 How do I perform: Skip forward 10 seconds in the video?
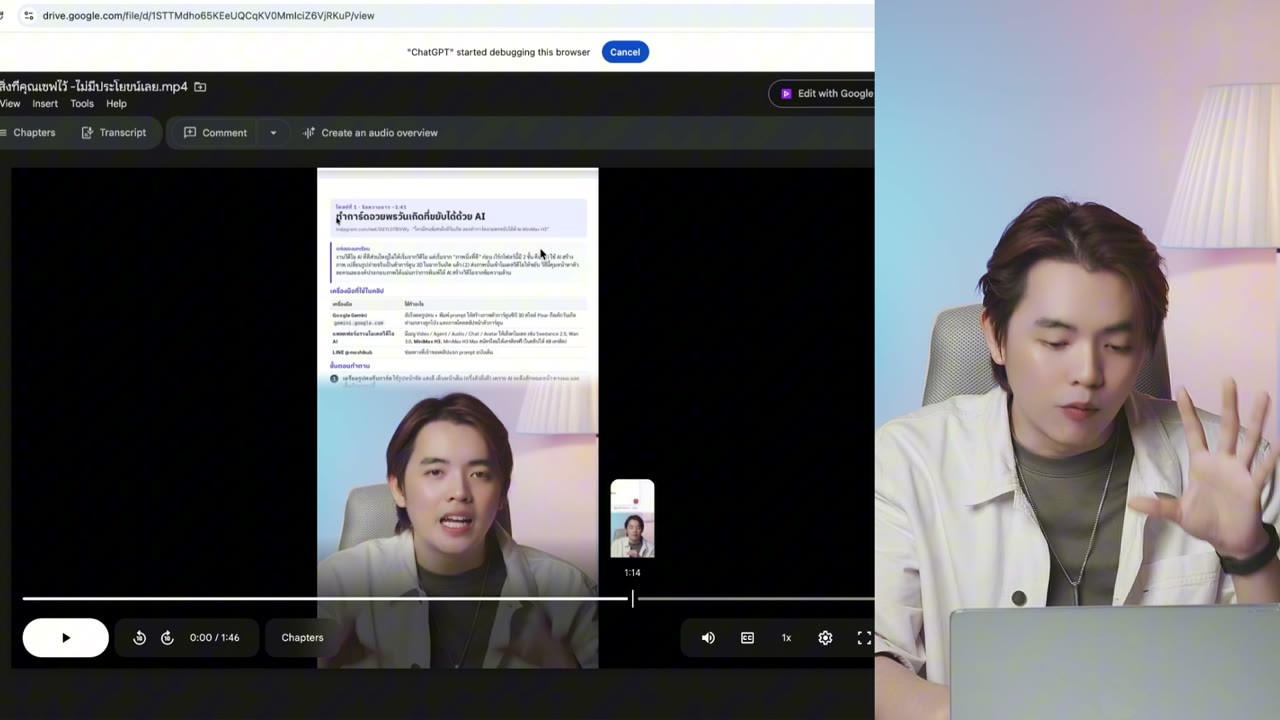point(167,638)
